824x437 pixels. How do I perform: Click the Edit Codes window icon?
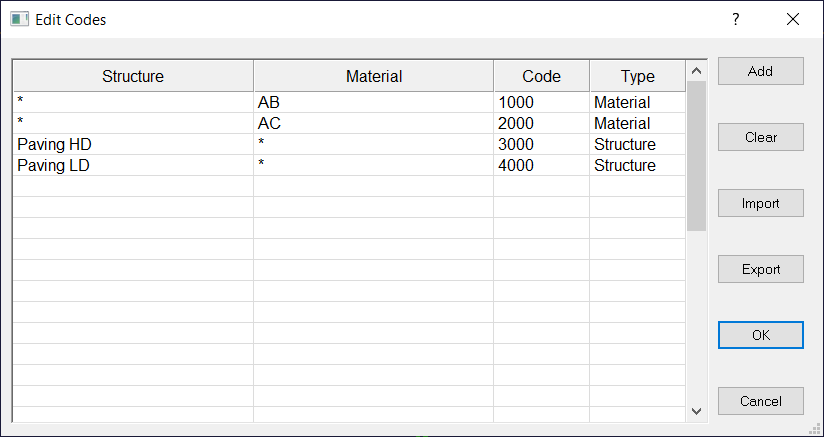click(19, 19)
